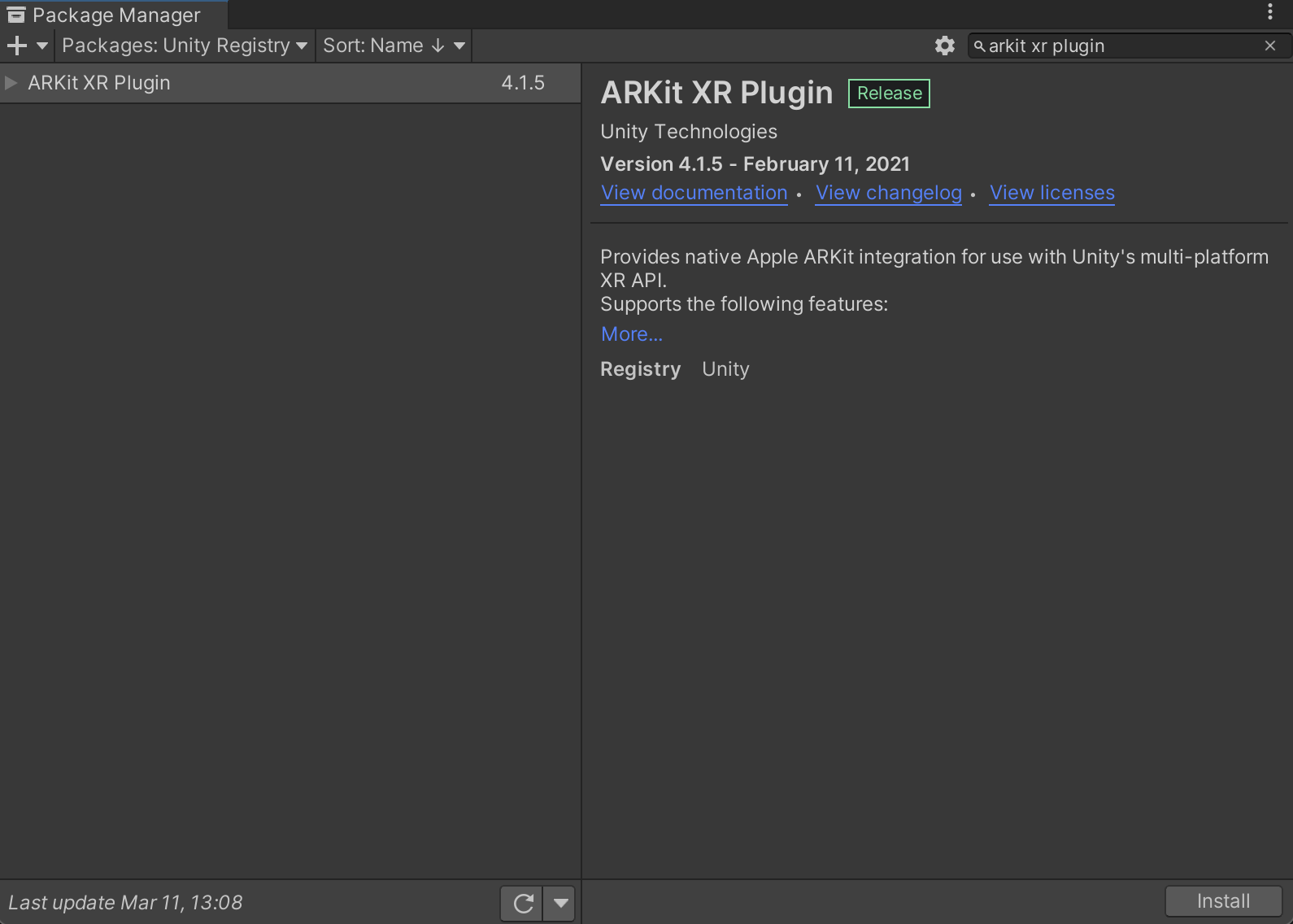This screenshot has height=924, width=1293.
Task: Open View changelog link
Action: pos(888,193)
